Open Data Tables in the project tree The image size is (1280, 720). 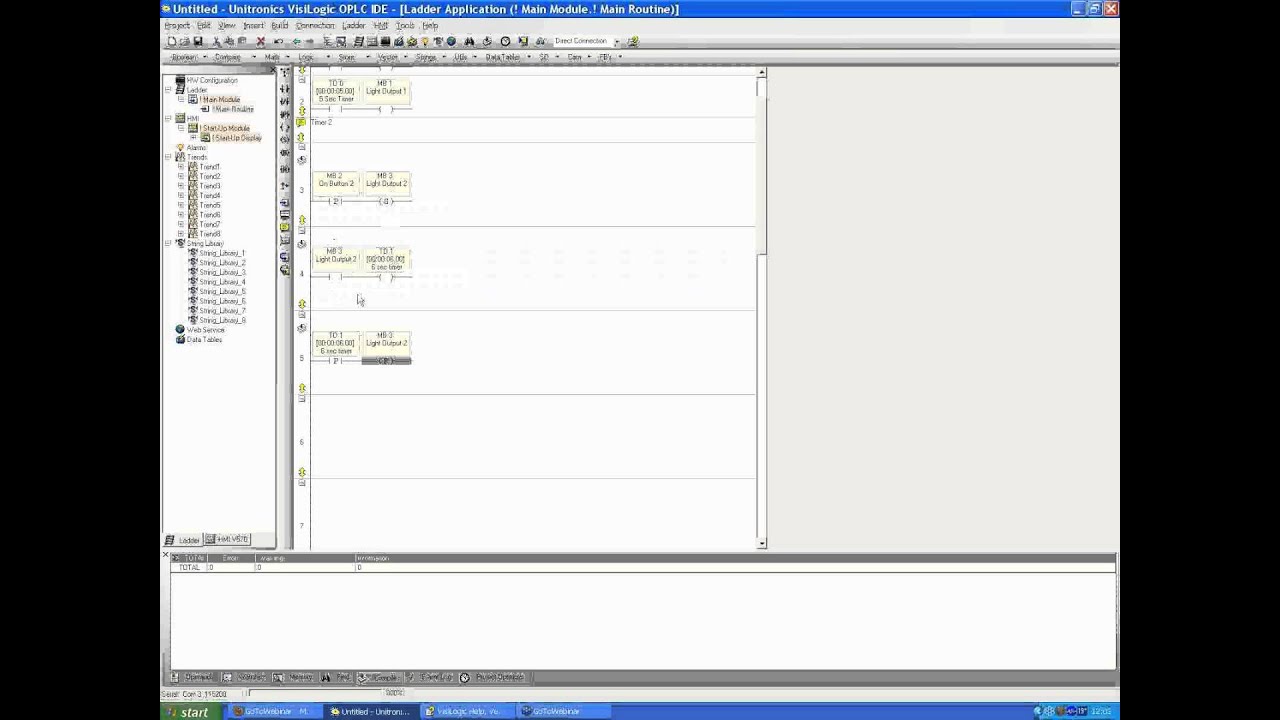(204, 340)
